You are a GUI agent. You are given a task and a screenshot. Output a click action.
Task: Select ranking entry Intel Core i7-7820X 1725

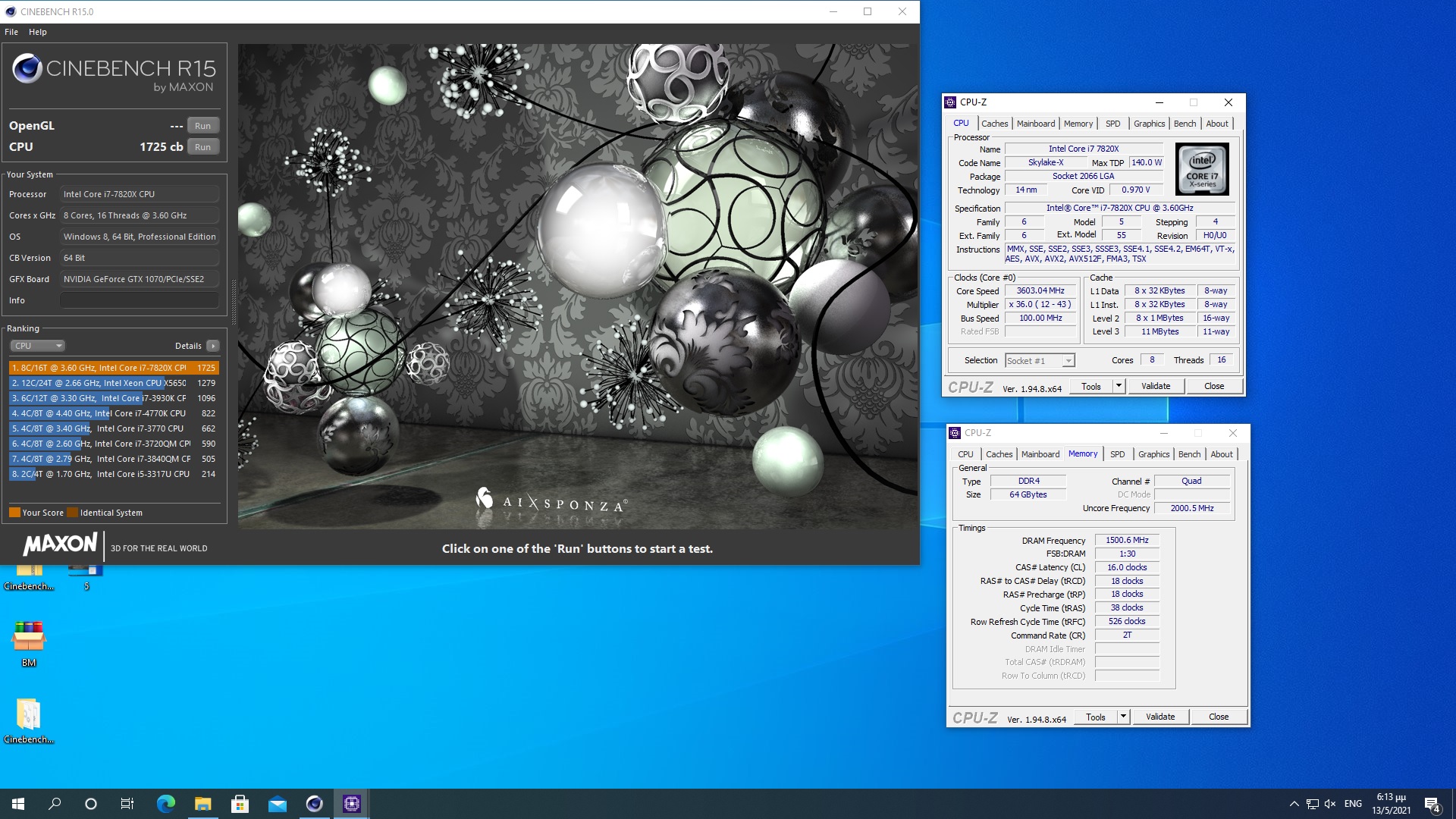pos(114,368)
